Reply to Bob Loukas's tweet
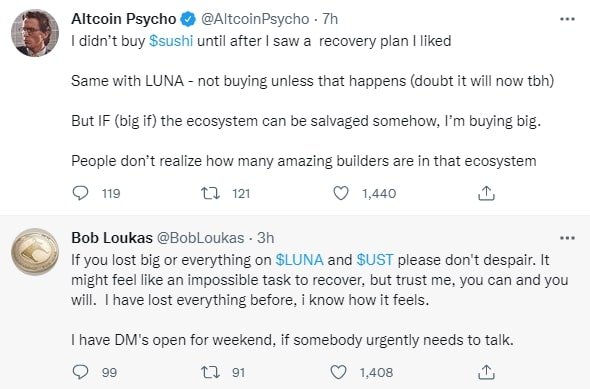This screenshot has height=389, width=590. tap(80, 372)
